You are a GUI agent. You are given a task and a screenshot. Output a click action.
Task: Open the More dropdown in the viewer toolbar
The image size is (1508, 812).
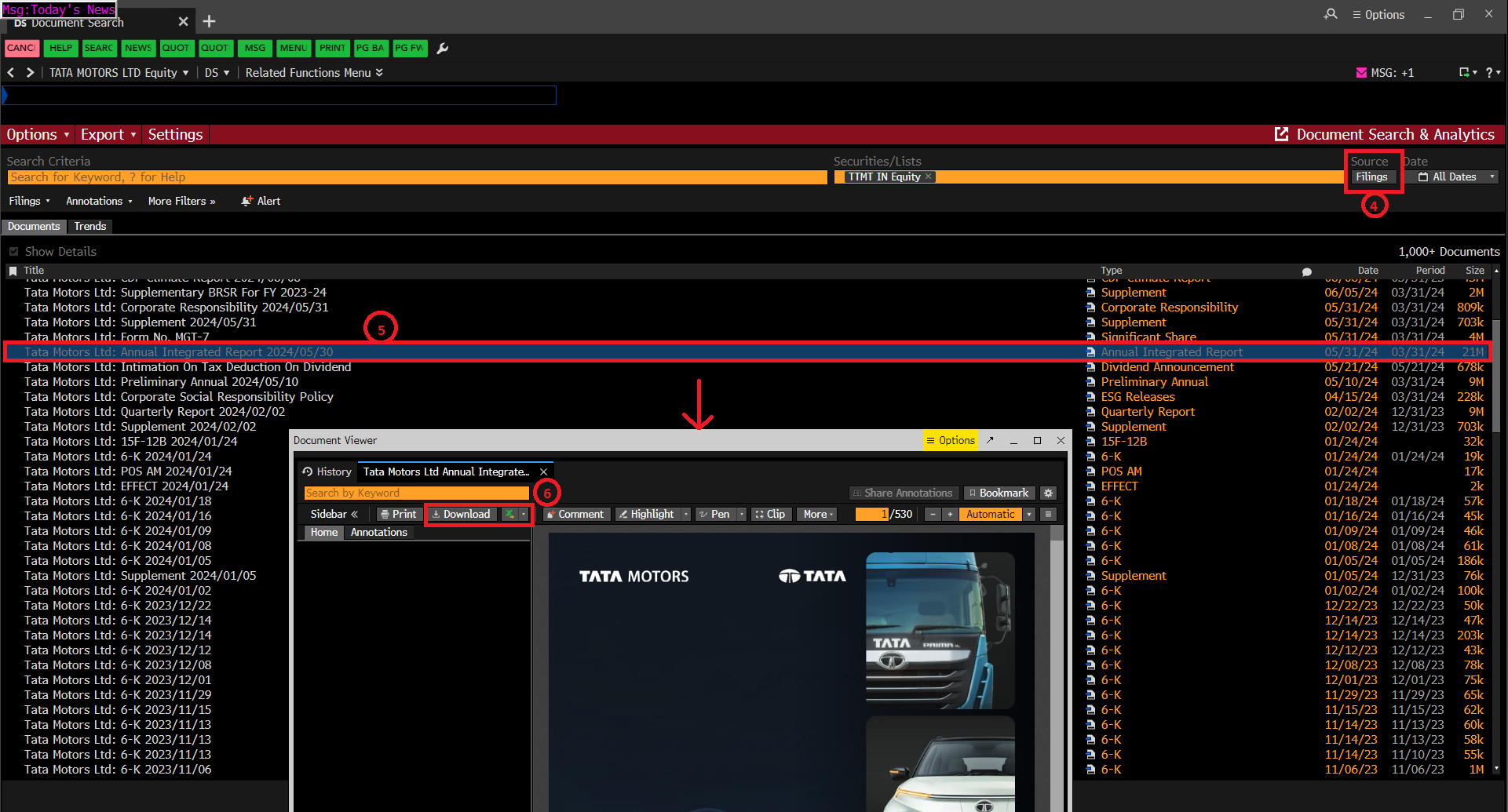tap(817, 514)
